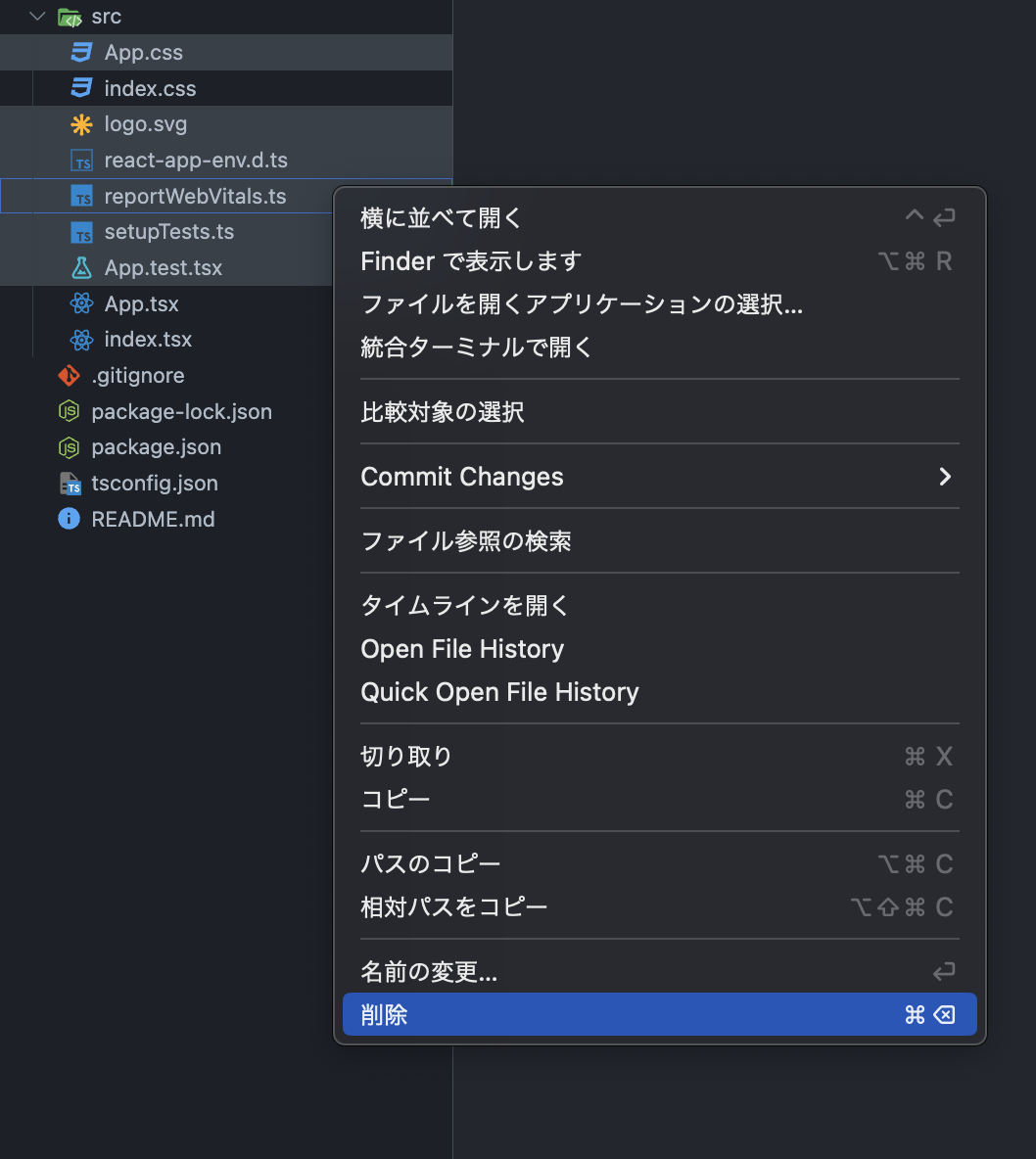Click the src folder icon
The image size is (1036, 1159).
click(70, 17)
